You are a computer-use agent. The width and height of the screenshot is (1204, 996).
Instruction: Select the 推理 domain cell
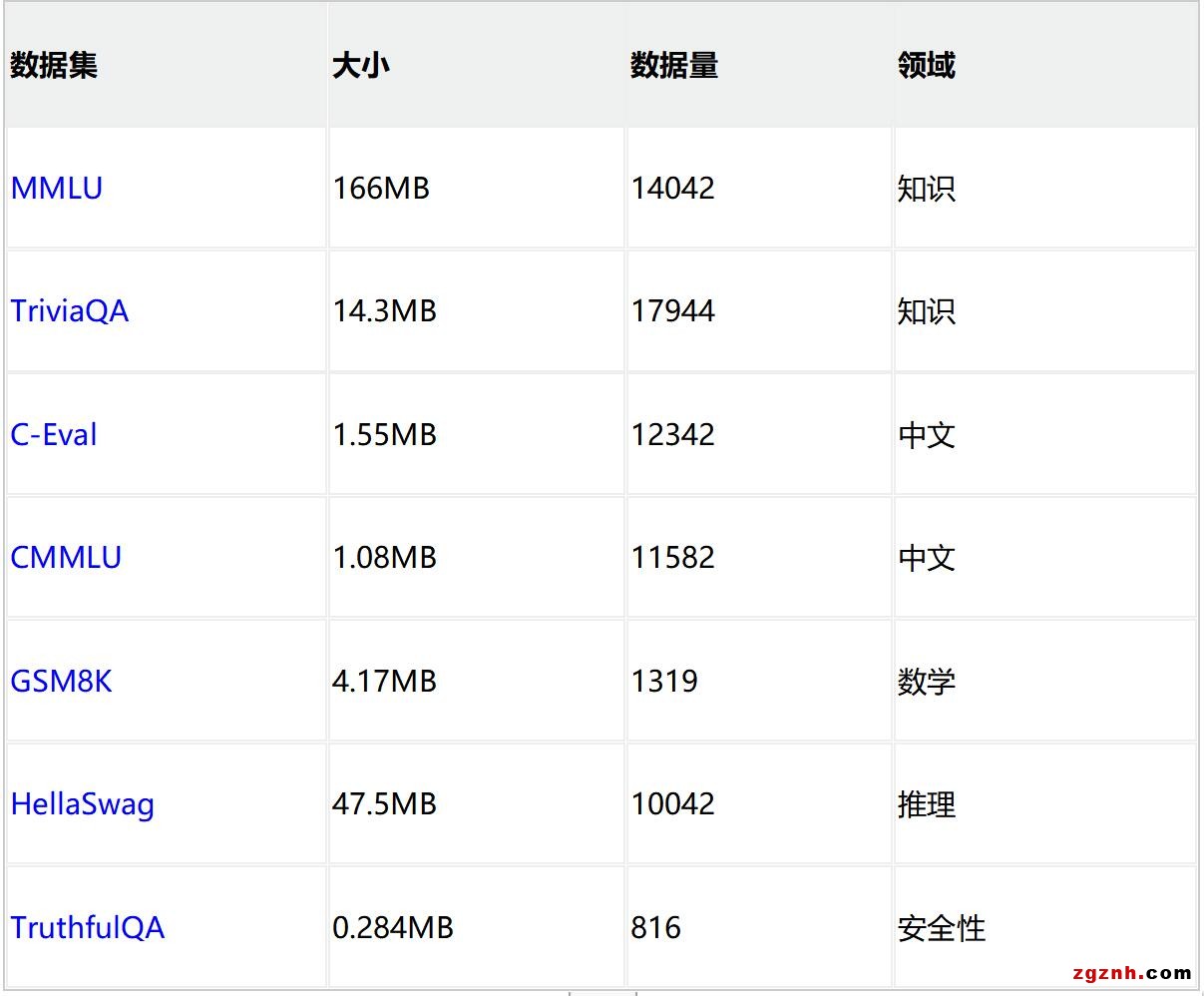926,804
